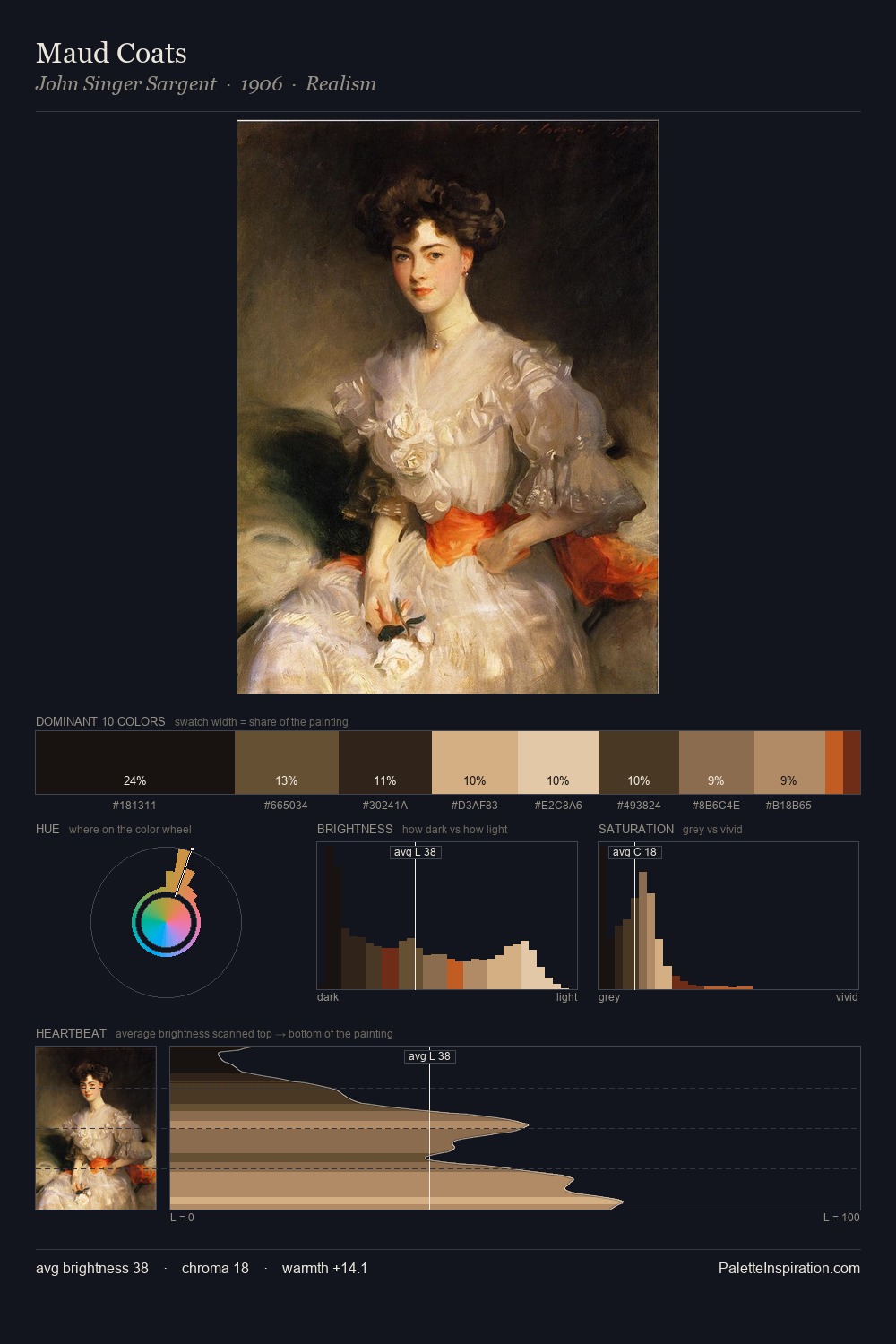Click the hex code '#665034' label
This screenshot has height=1344, width=896.
(x=286, y=805)
